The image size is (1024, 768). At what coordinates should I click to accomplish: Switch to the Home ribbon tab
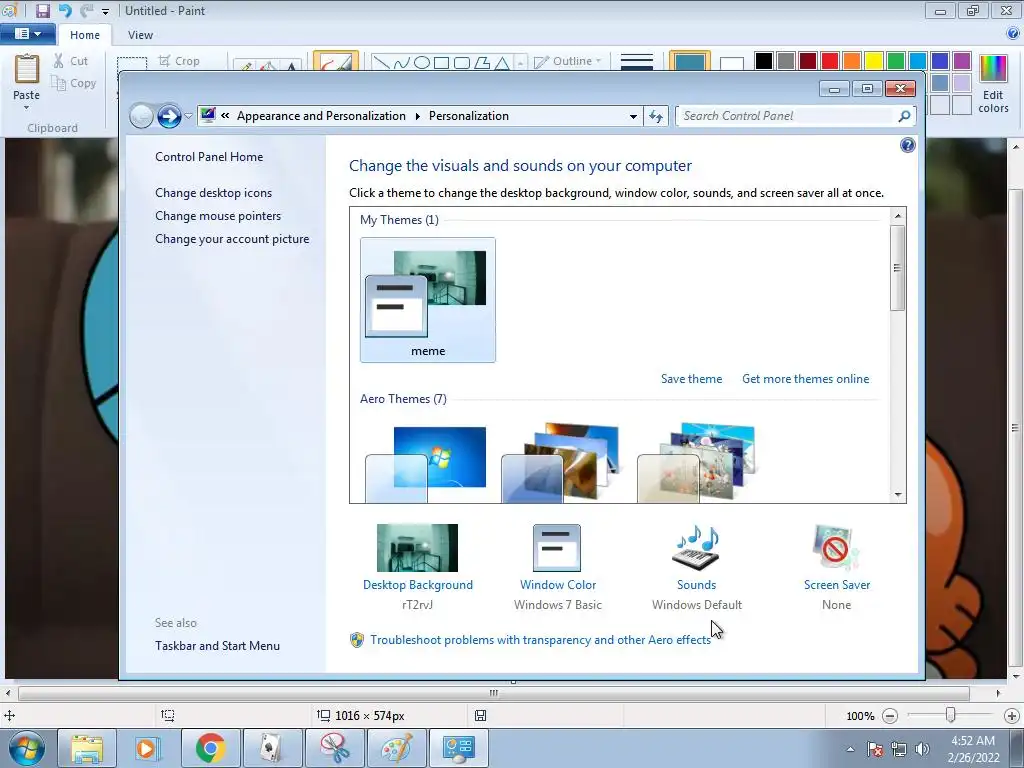coord(85,35)
